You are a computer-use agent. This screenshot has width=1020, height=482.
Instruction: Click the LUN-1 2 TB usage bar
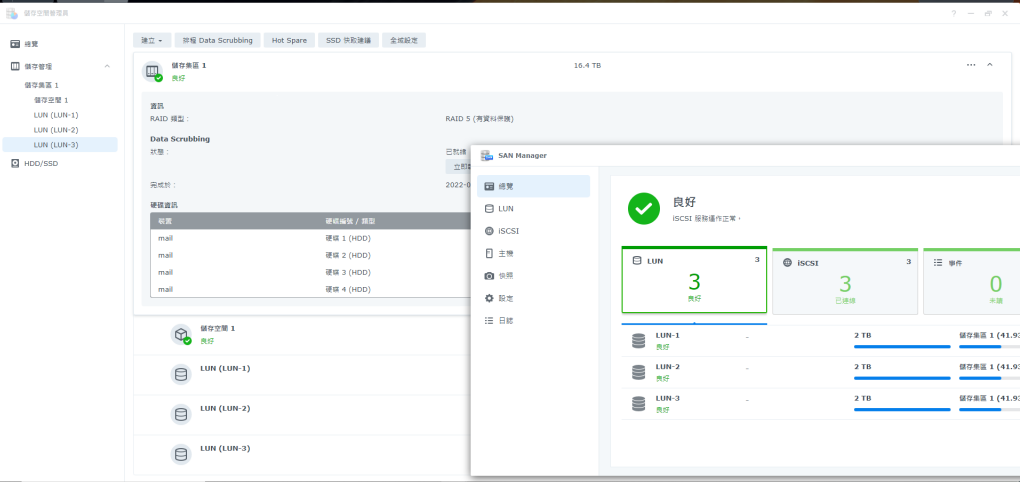pyautogui.click(x=902, y=347)
